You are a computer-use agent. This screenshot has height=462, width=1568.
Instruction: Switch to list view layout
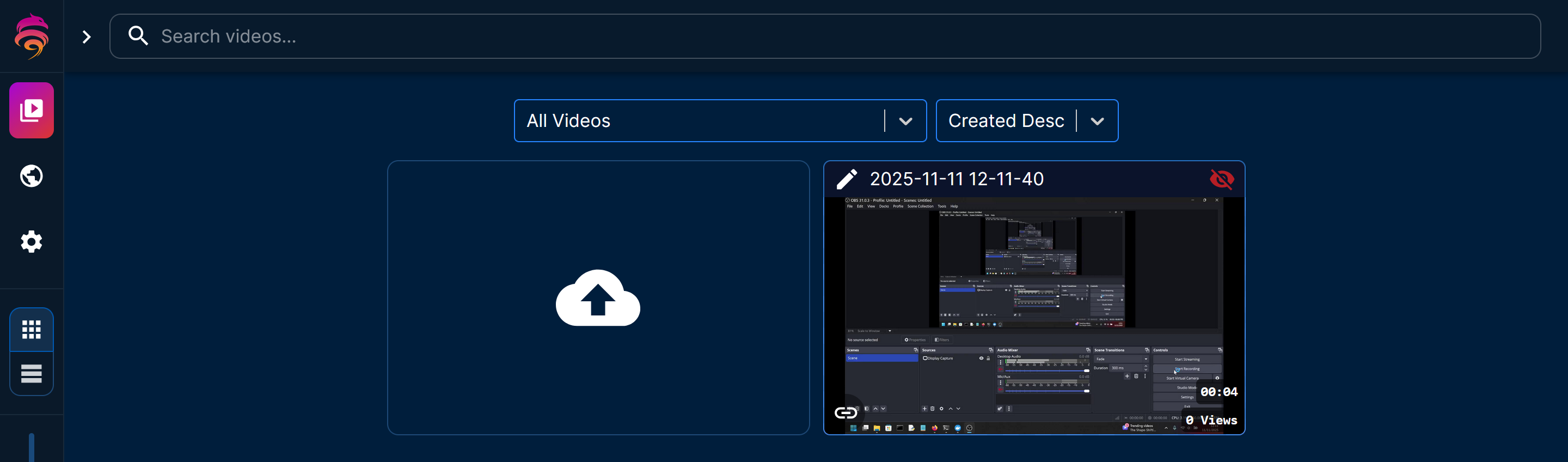(32, 374)
